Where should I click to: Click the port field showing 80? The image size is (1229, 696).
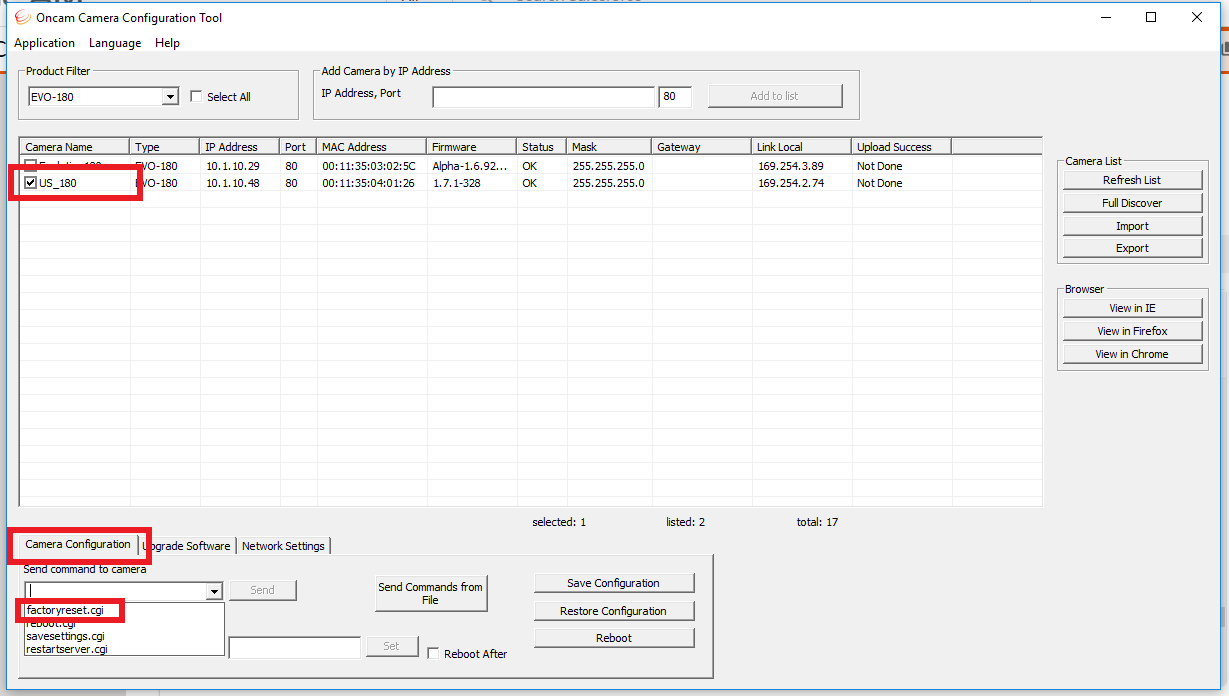pyautogui.click(x=675, y=97)
